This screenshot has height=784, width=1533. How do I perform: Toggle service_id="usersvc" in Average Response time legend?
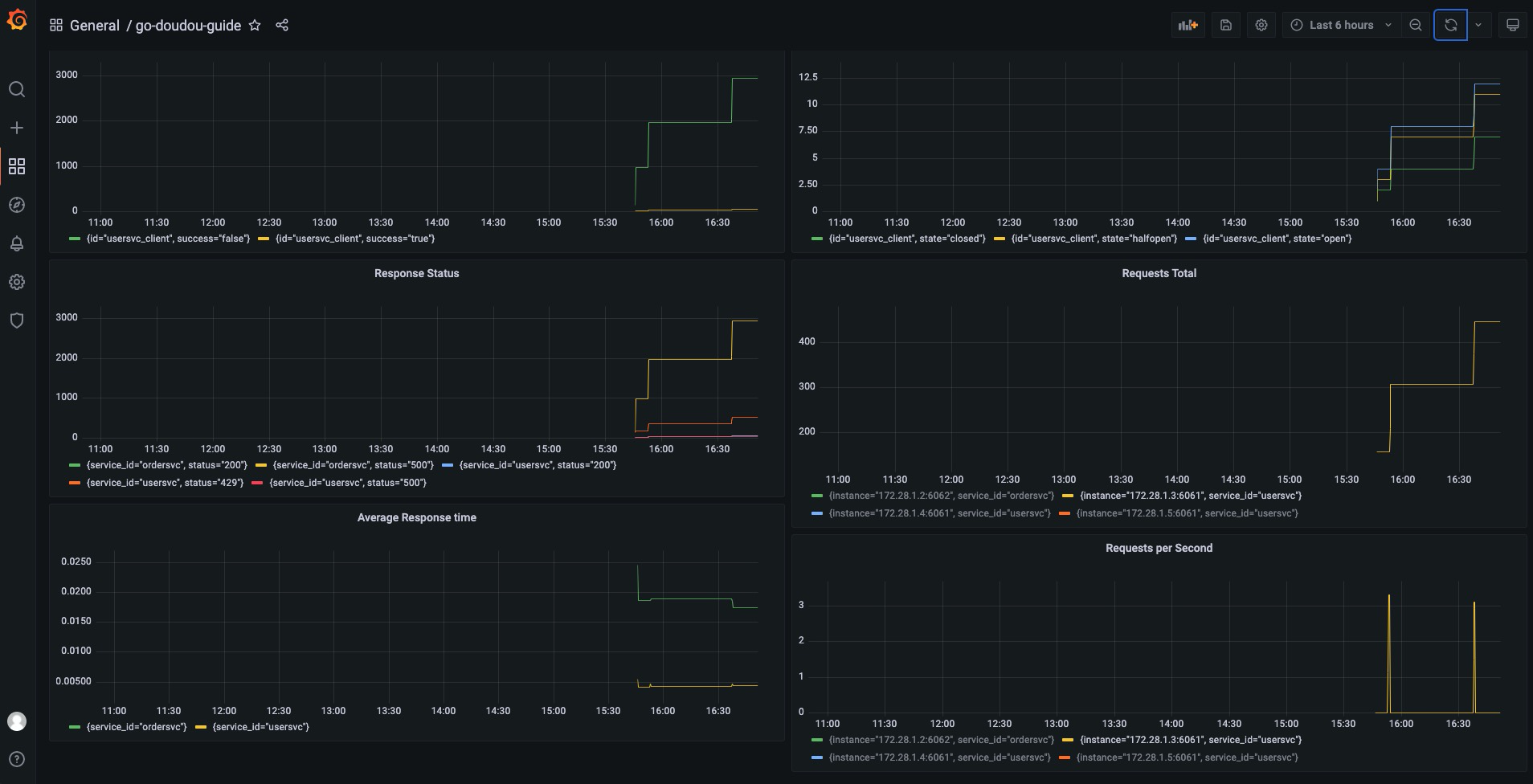pyautogui.click(x=260, y=727)
